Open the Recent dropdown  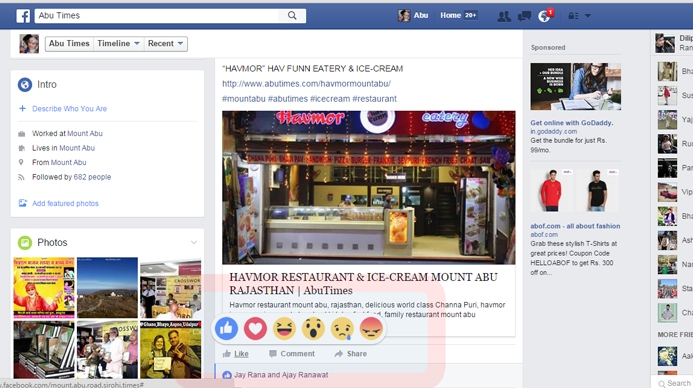[x=166, y=44]
